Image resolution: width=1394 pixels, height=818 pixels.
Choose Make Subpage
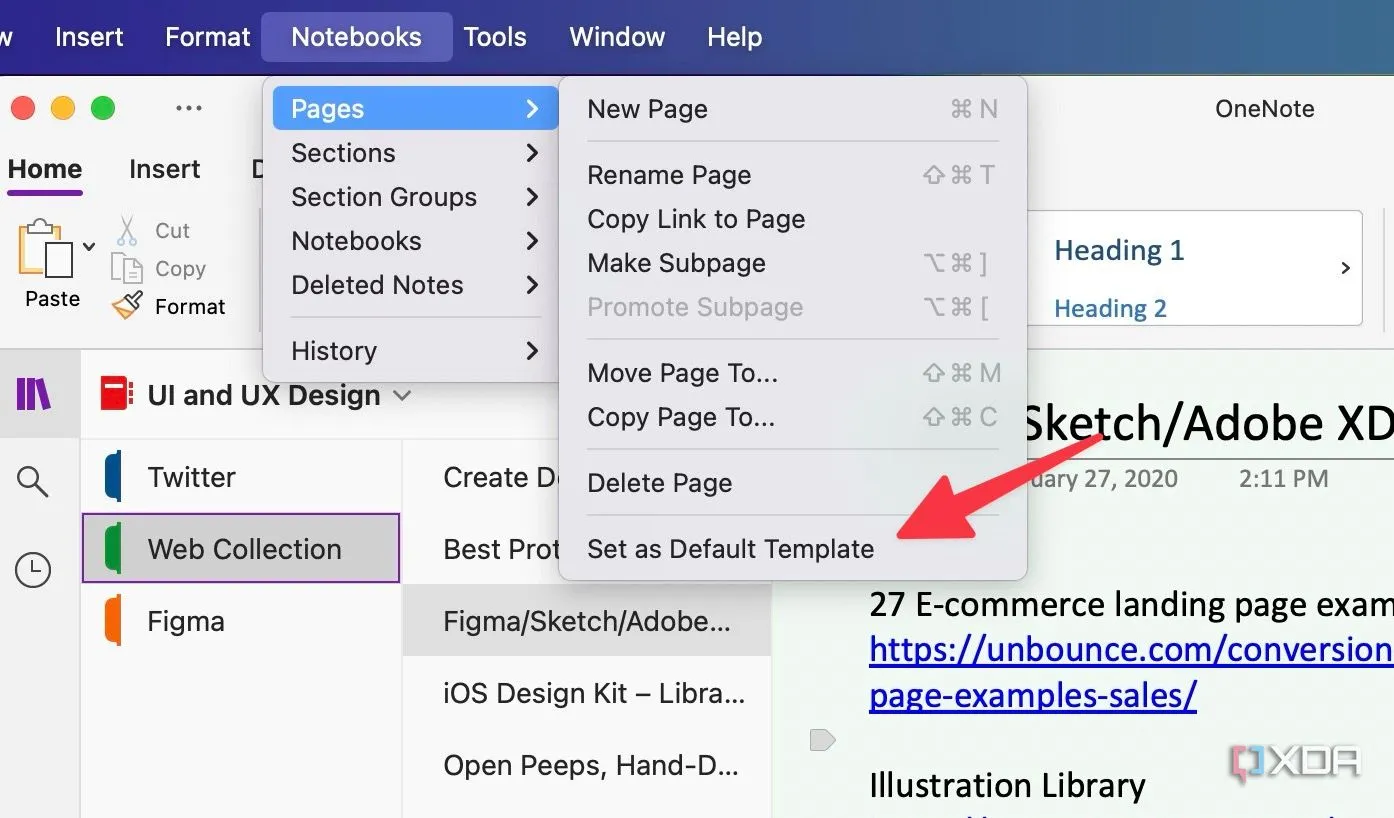[x=792, y=263]
